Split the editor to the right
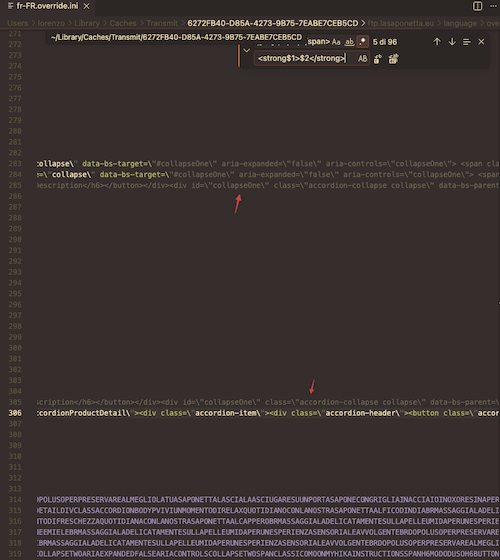The width and height of the screenshot is (500, 560). (x=478, y=6)
